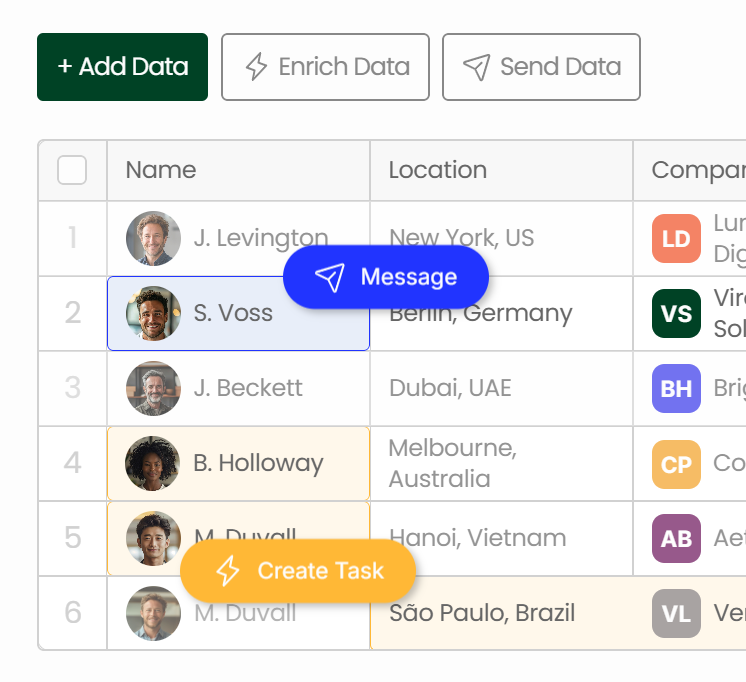Toggle the select-all checkbox in table header
746x682 pixels.
pyautogui.click(x=72, y=170)
